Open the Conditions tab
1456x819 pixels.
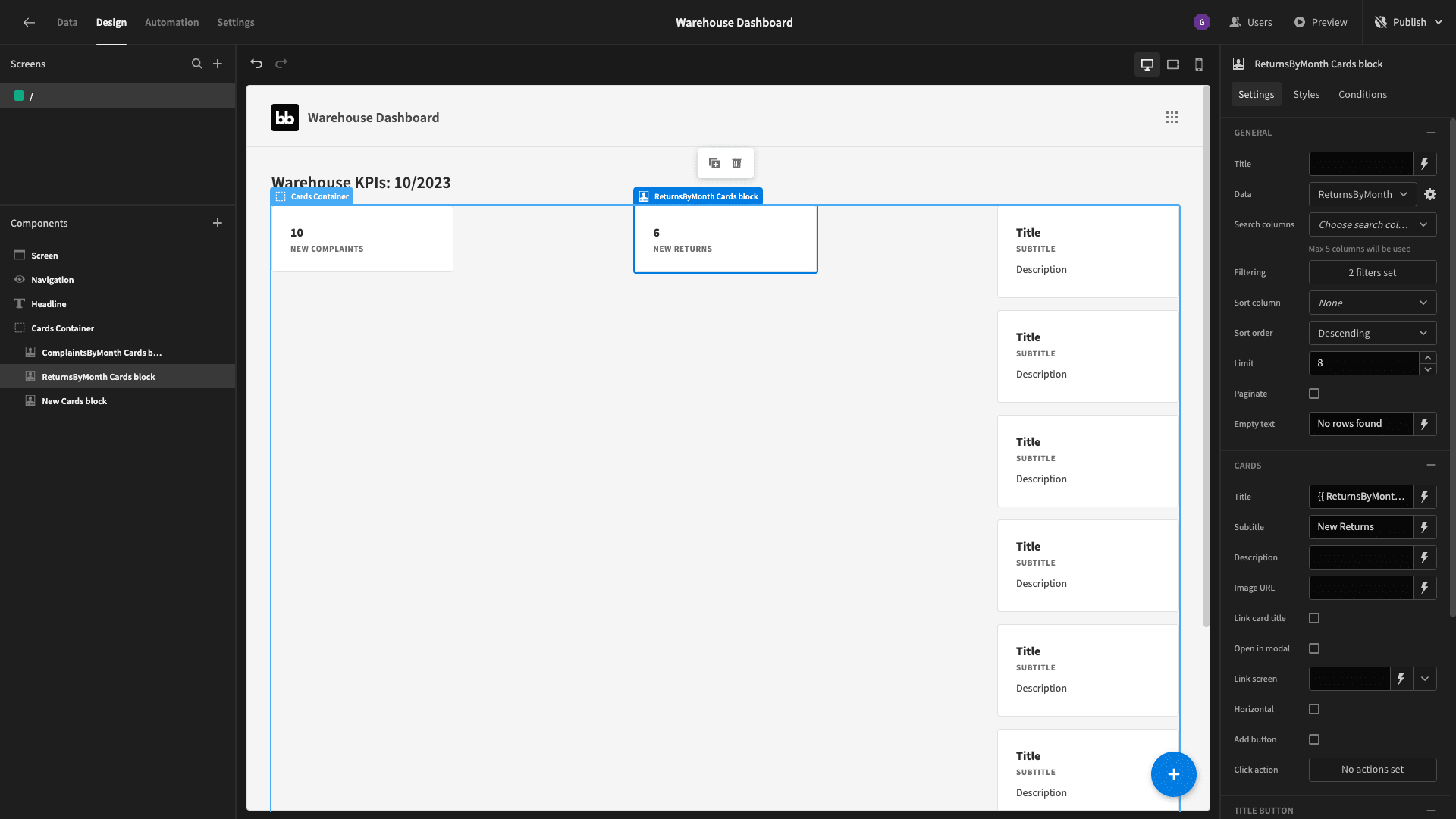[1363, 94]
